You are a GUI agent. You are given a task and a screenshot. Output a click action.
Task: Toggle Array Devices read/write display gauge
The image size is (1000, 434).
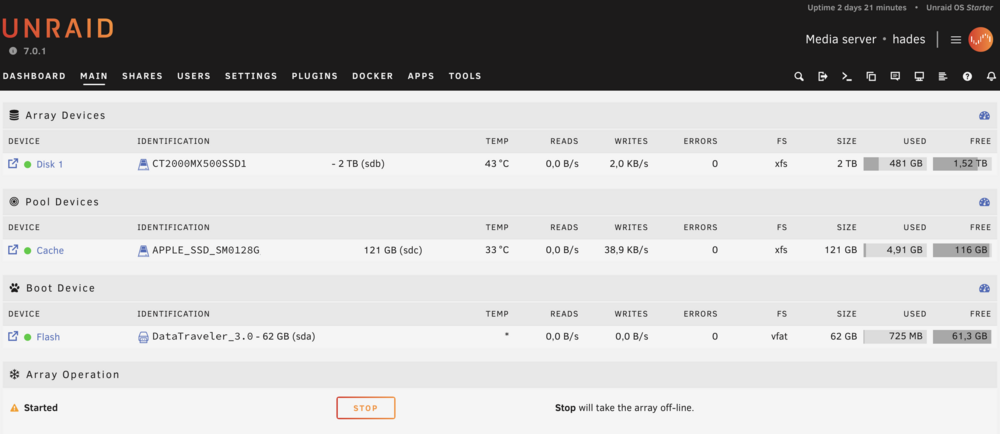click(984, 116)
